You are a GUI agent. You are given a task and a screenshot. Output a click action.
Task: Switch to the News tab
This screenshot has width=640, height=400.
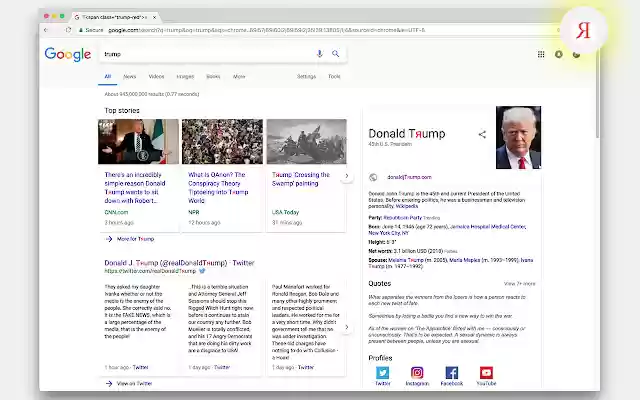(129, 76)
